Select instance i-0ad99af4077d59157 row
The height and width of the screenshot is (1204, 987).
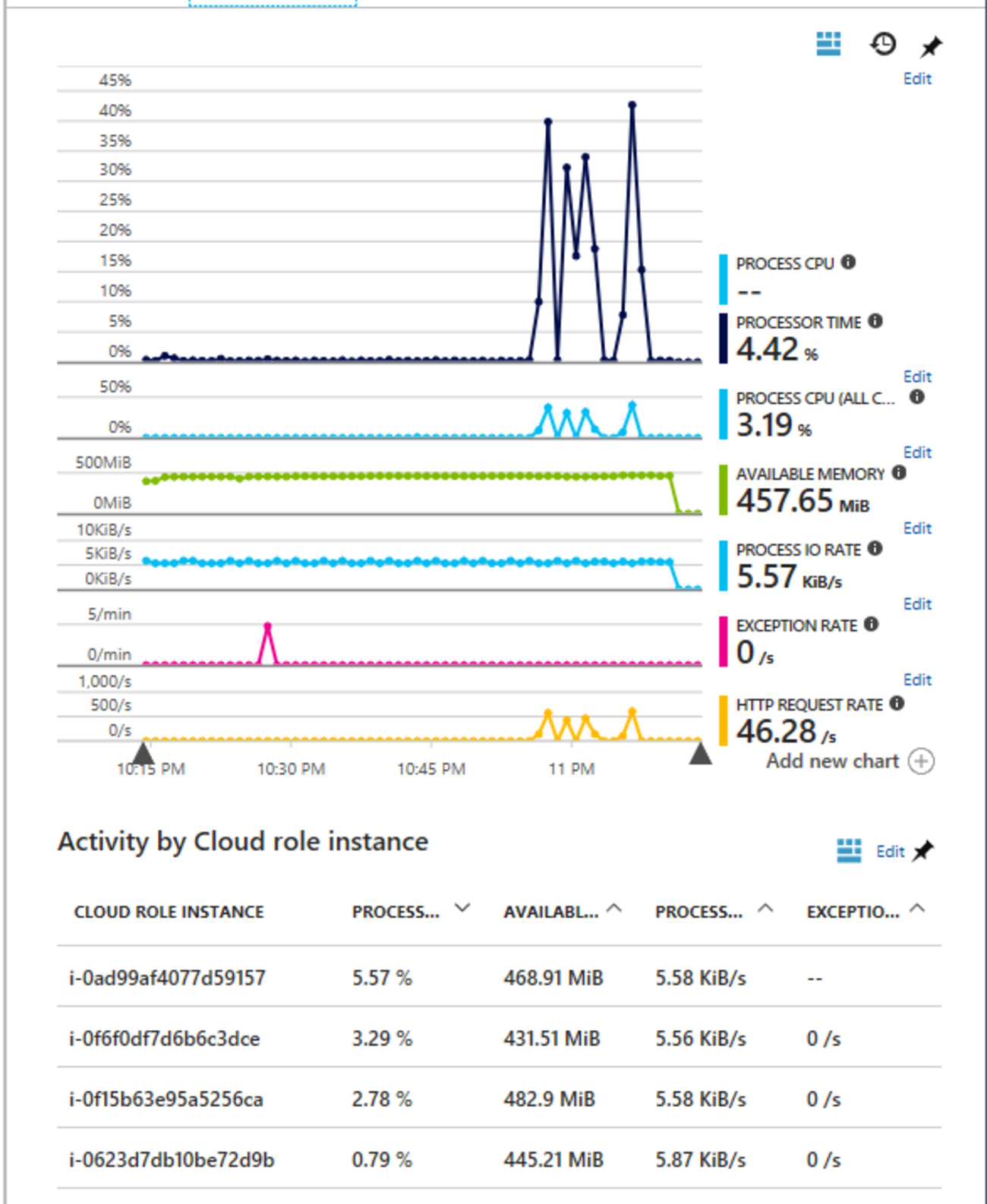167,978
